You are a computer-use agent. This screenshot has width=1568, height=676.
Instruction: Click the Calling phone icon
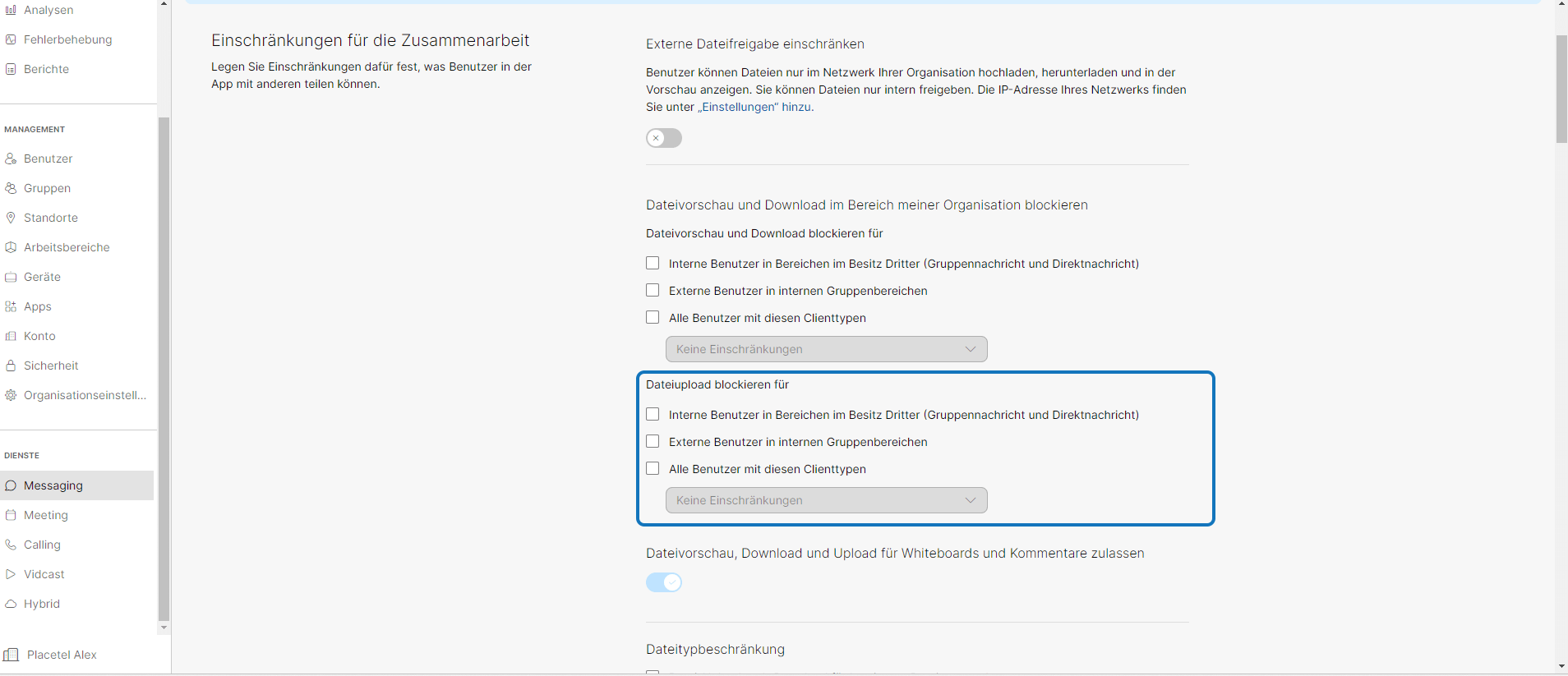tap(11, 545)
